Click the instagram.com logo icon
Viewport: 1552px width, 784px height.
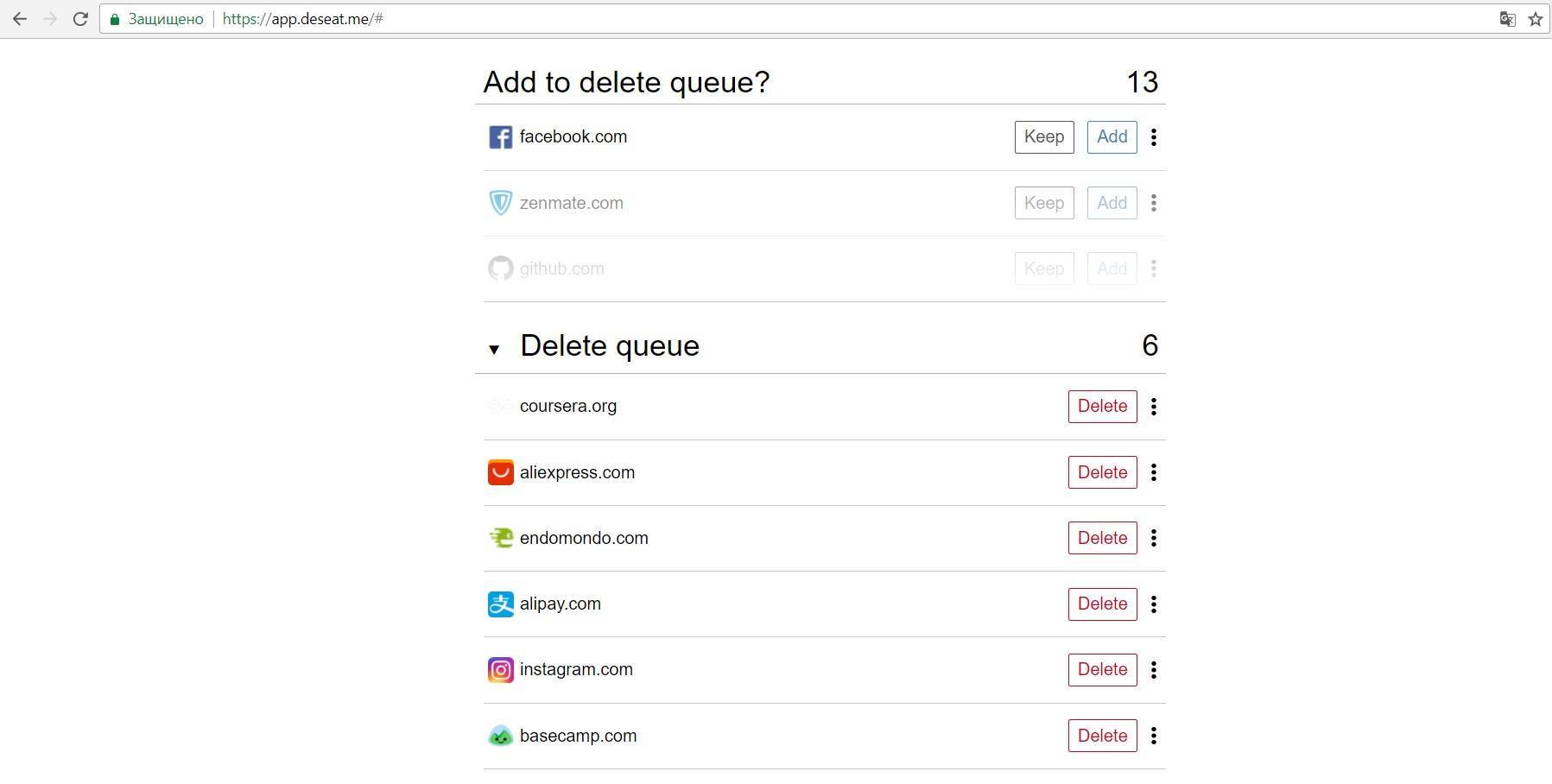[x=500, y=670]
